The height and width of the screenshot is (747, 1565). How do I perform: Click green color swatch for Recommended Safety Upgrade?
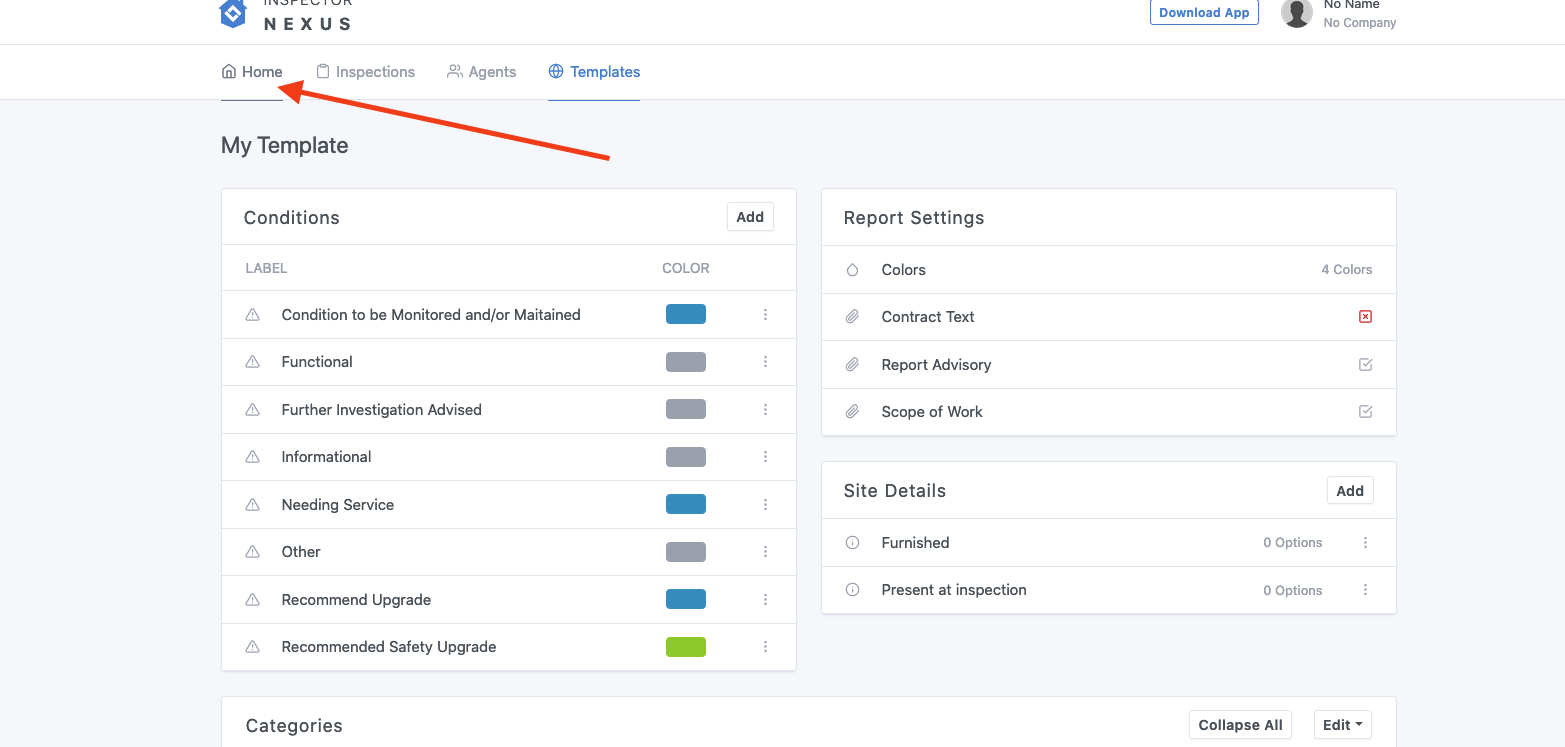click(686, 647)
